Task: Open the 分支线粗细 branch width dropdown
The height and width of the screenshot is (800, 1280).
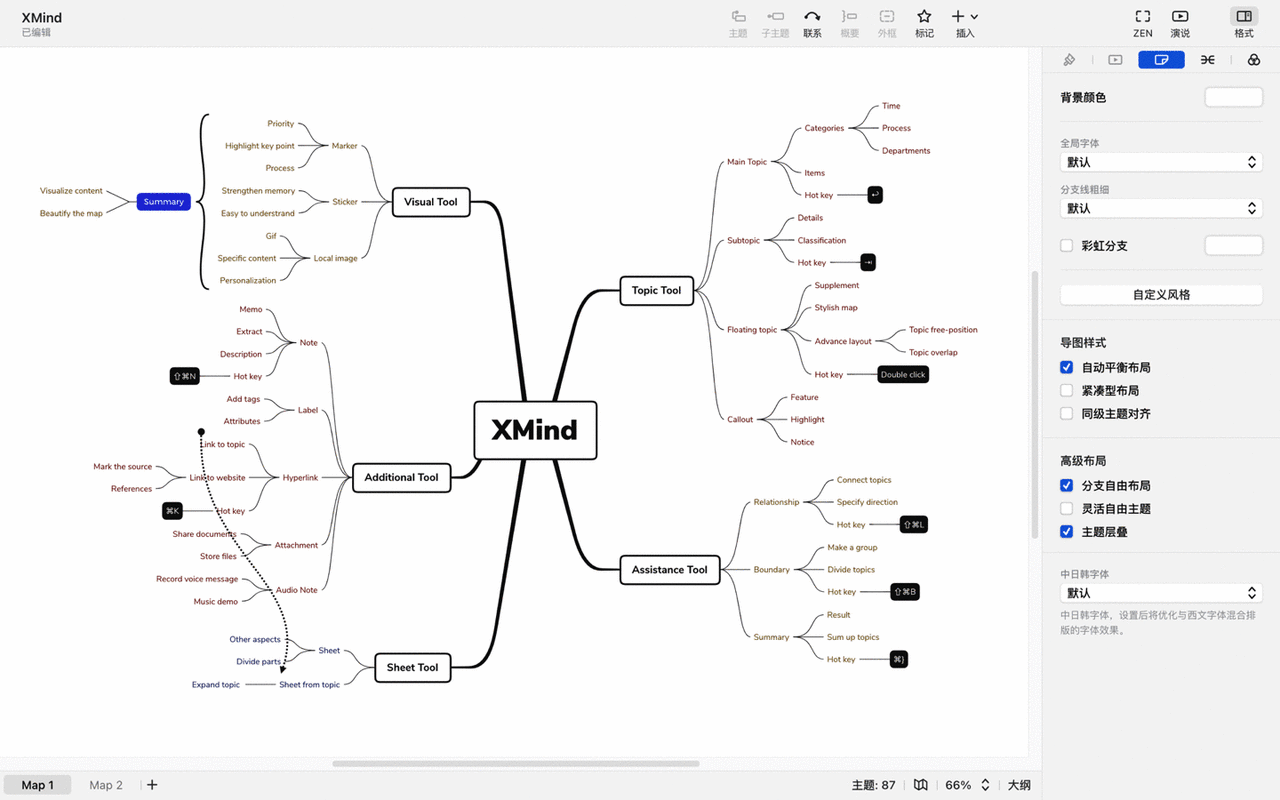Action: click(1161, 208)
